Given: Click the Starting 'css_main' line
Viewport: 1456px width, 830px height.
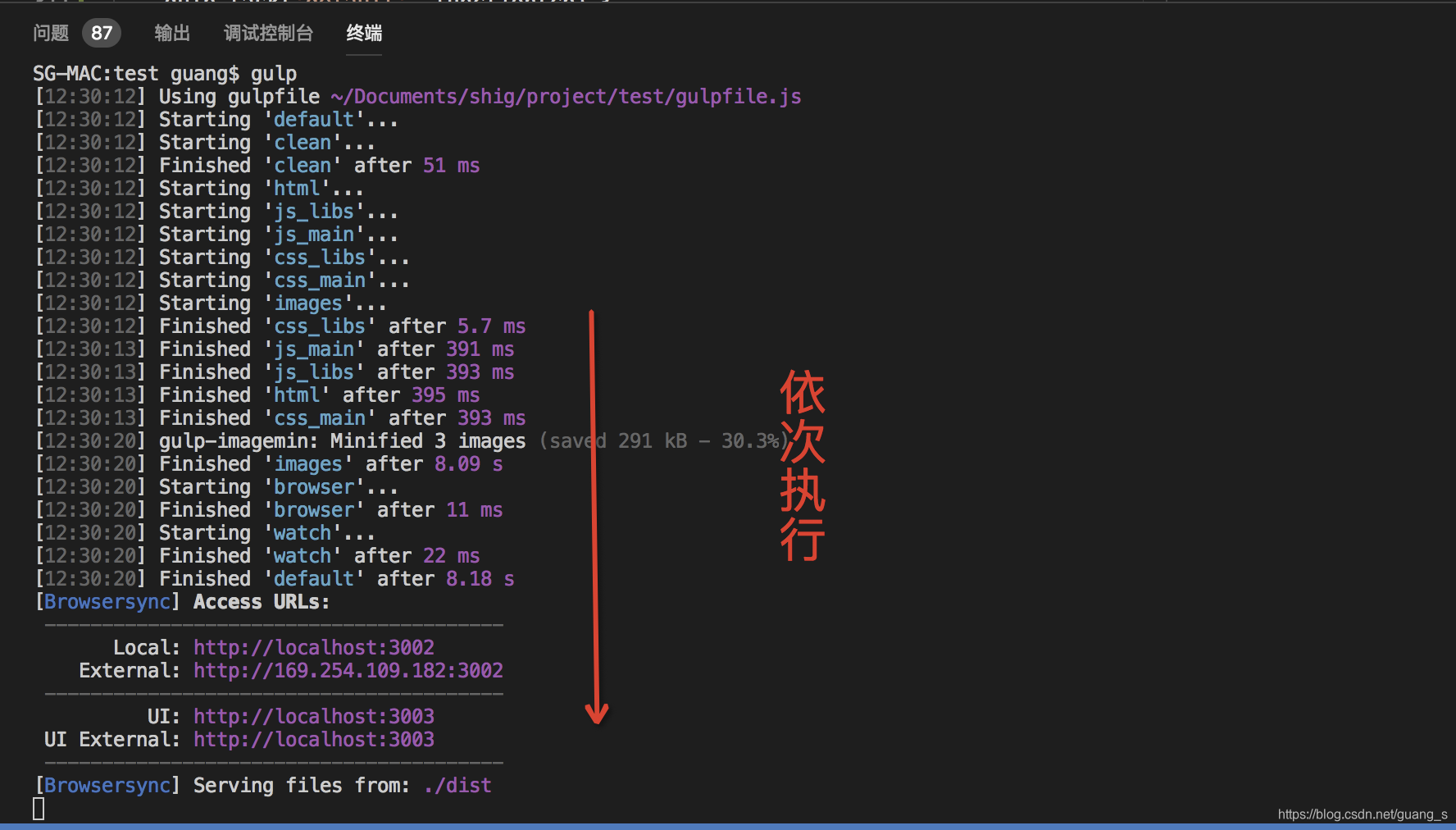Looking at the screenshot, I should pos(222,280).
